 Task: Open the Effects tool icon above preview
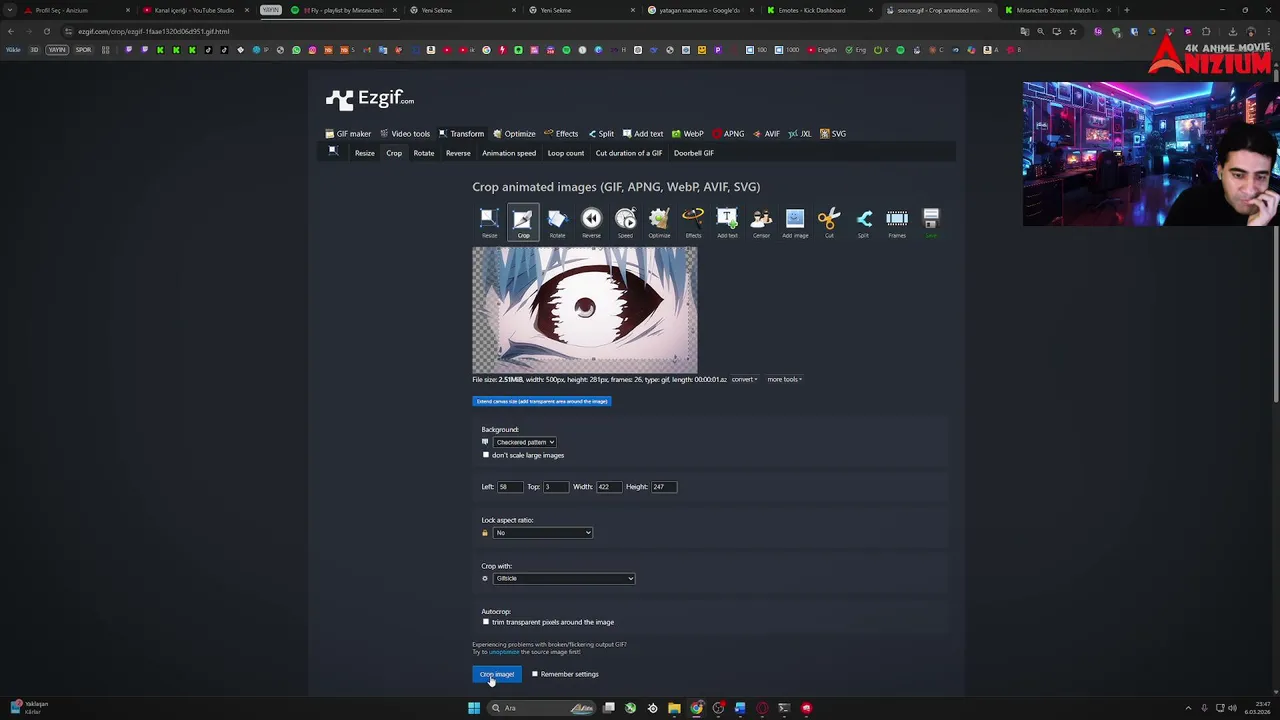pyautogui.click(x=693, y=222)
